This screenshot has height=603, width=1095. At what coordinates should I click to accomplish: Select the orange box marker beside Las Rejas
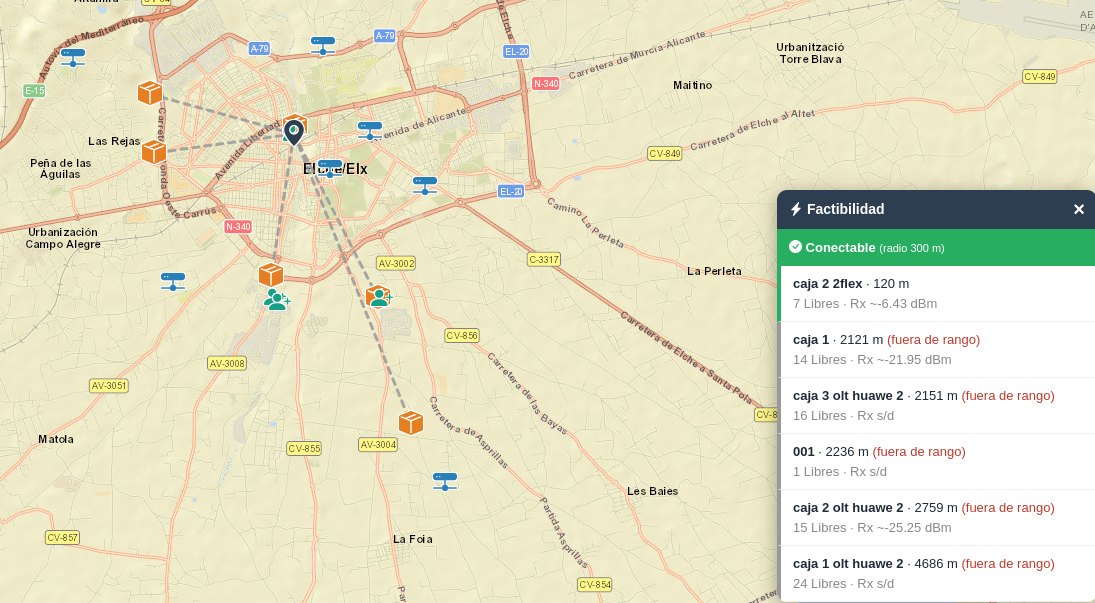pyautogui.click(x=154, y=152)
